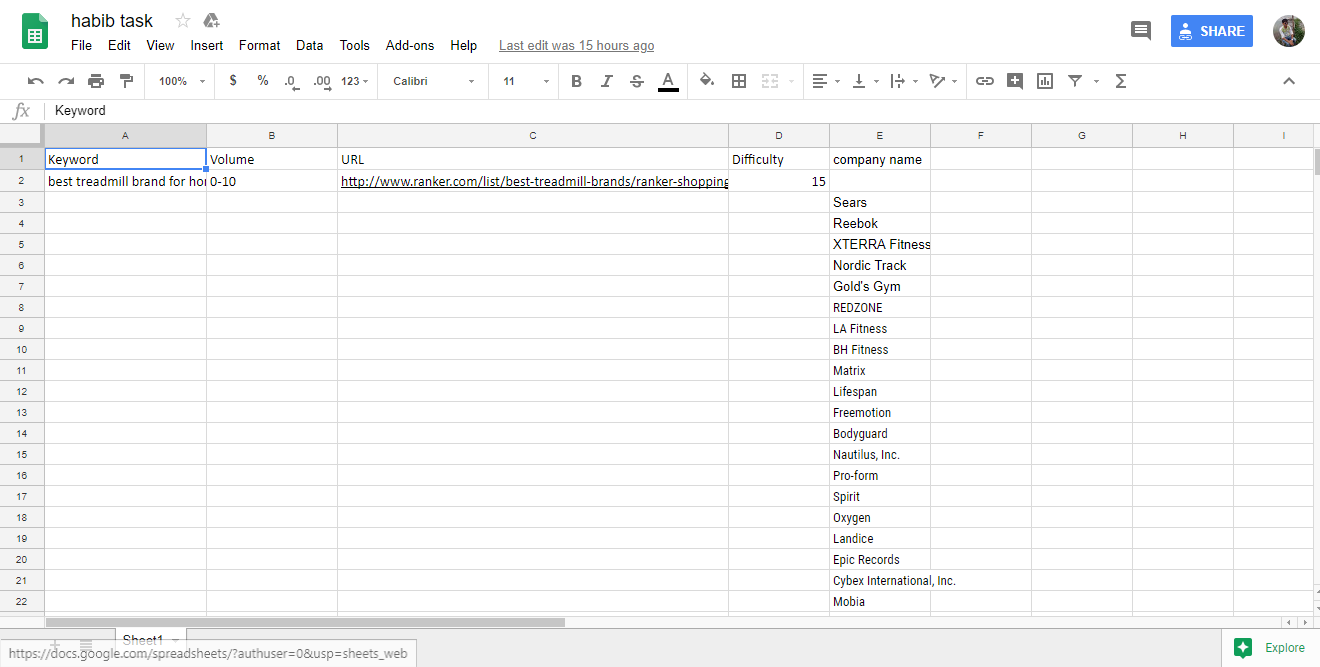The image size is (1320, 667).
Task: Open the Data menu
Action: pos(309,45)
